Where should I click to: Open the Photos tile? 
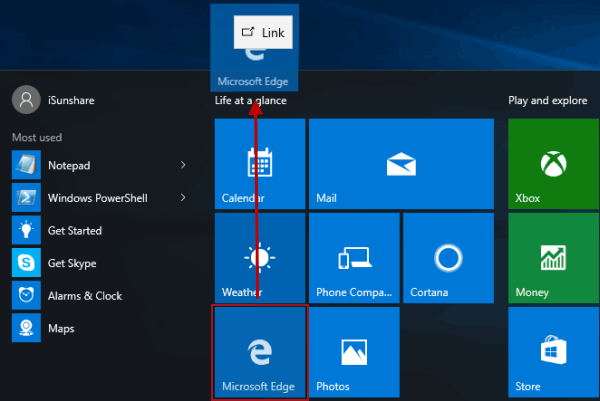pos(354,352)
